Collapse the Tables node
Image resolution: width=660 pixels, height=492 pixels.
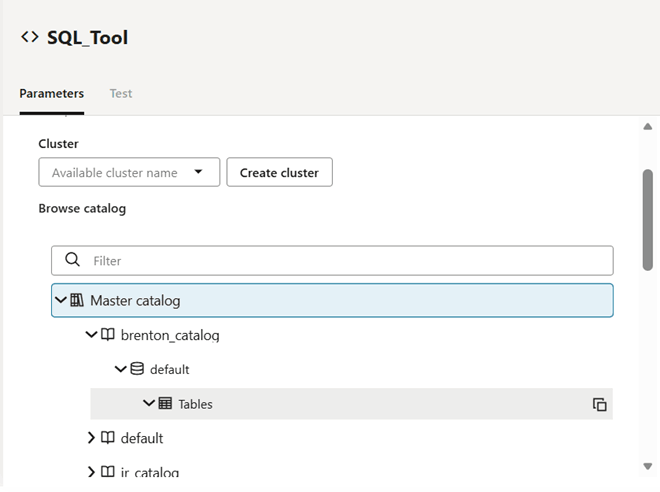(149, 403)
